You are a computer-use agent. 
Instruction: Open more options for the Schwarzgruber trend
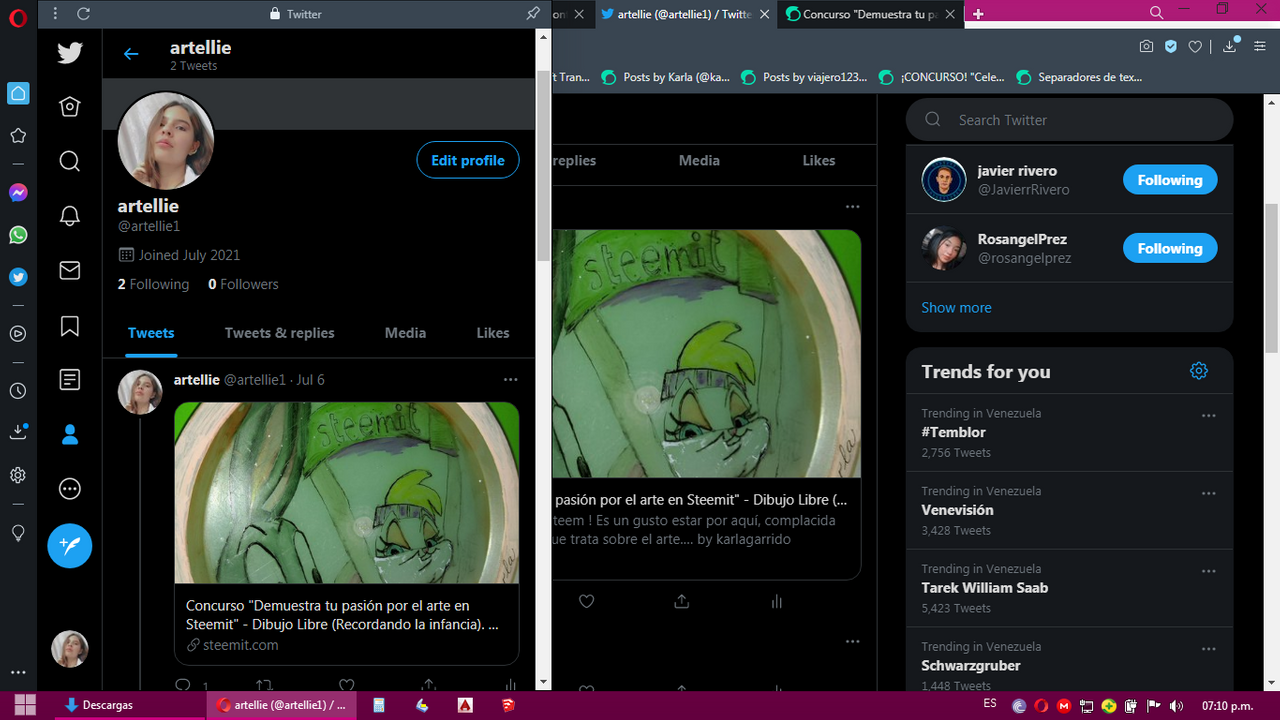pyautogui.click(x=1208, y=649)
